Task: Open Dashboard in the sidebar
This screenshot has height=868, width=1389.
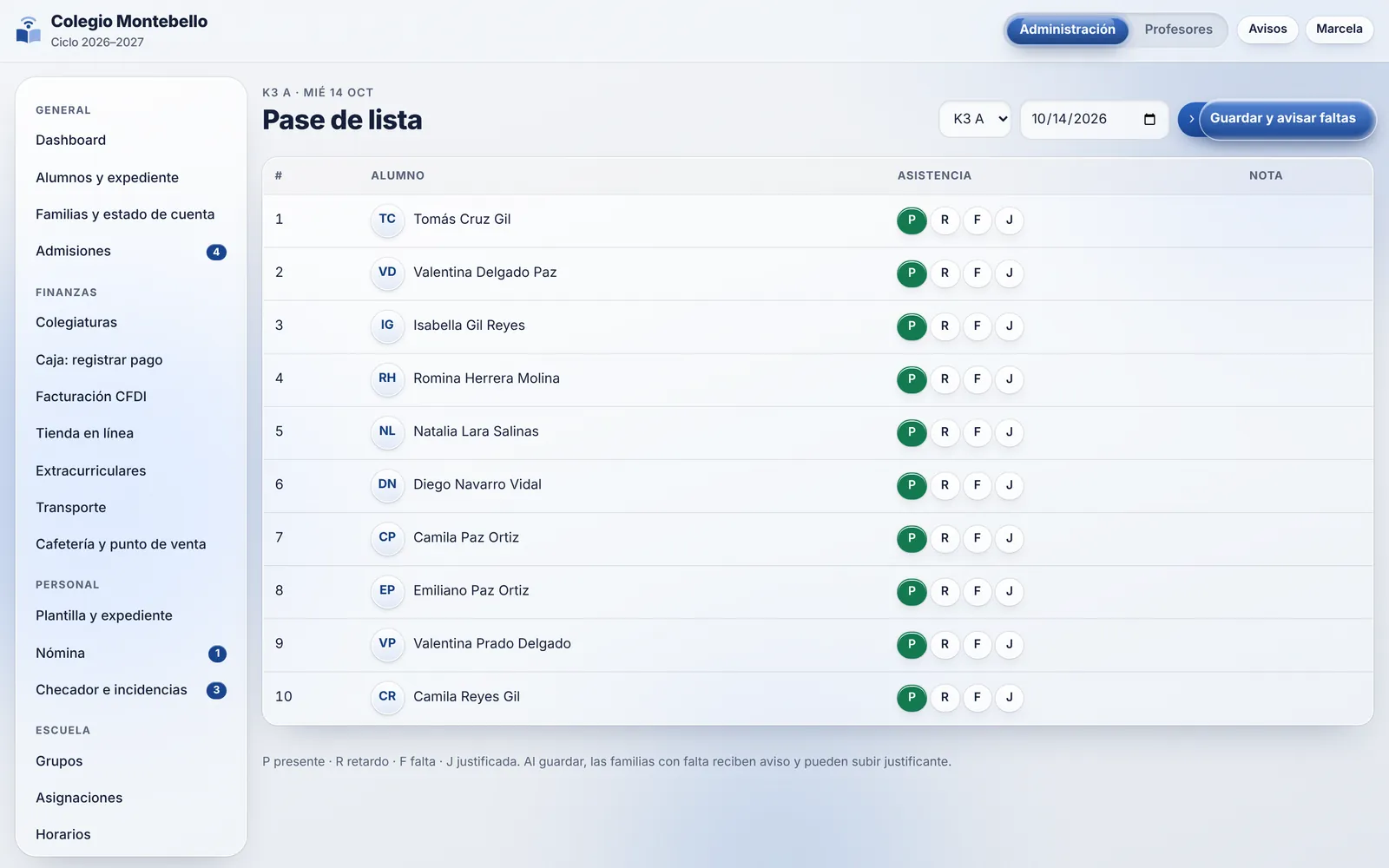Action: (131, 141)
